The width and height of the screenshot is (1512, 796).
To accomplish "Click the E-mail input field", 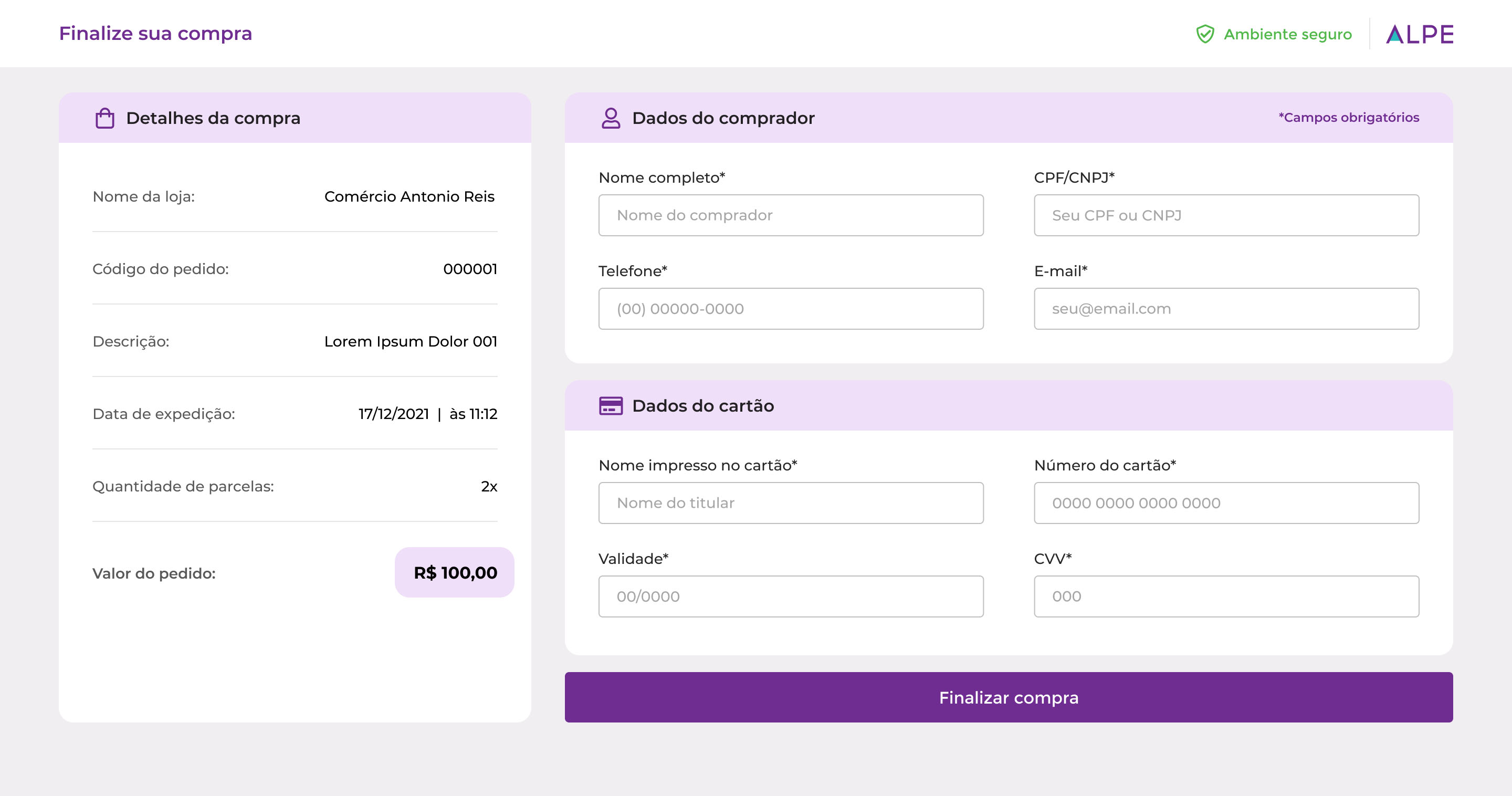I will click(1226, 309).
